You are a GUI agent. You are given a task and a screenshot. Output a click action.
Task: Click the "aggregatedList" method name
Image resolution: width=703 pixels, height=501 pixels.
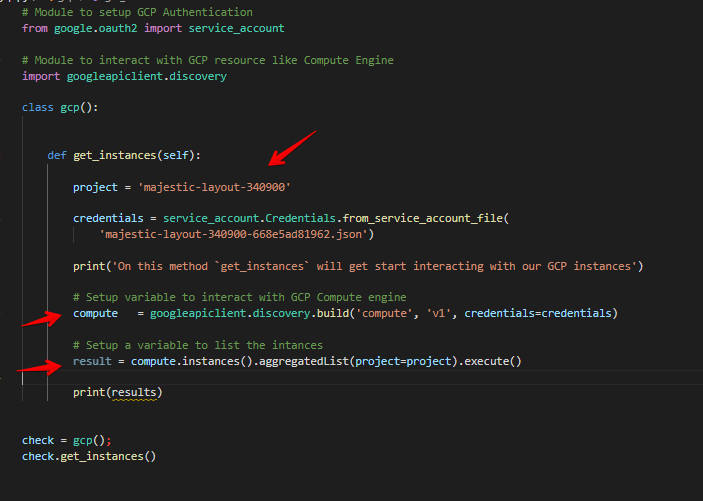pyautogui.click(x=304, y=361)
